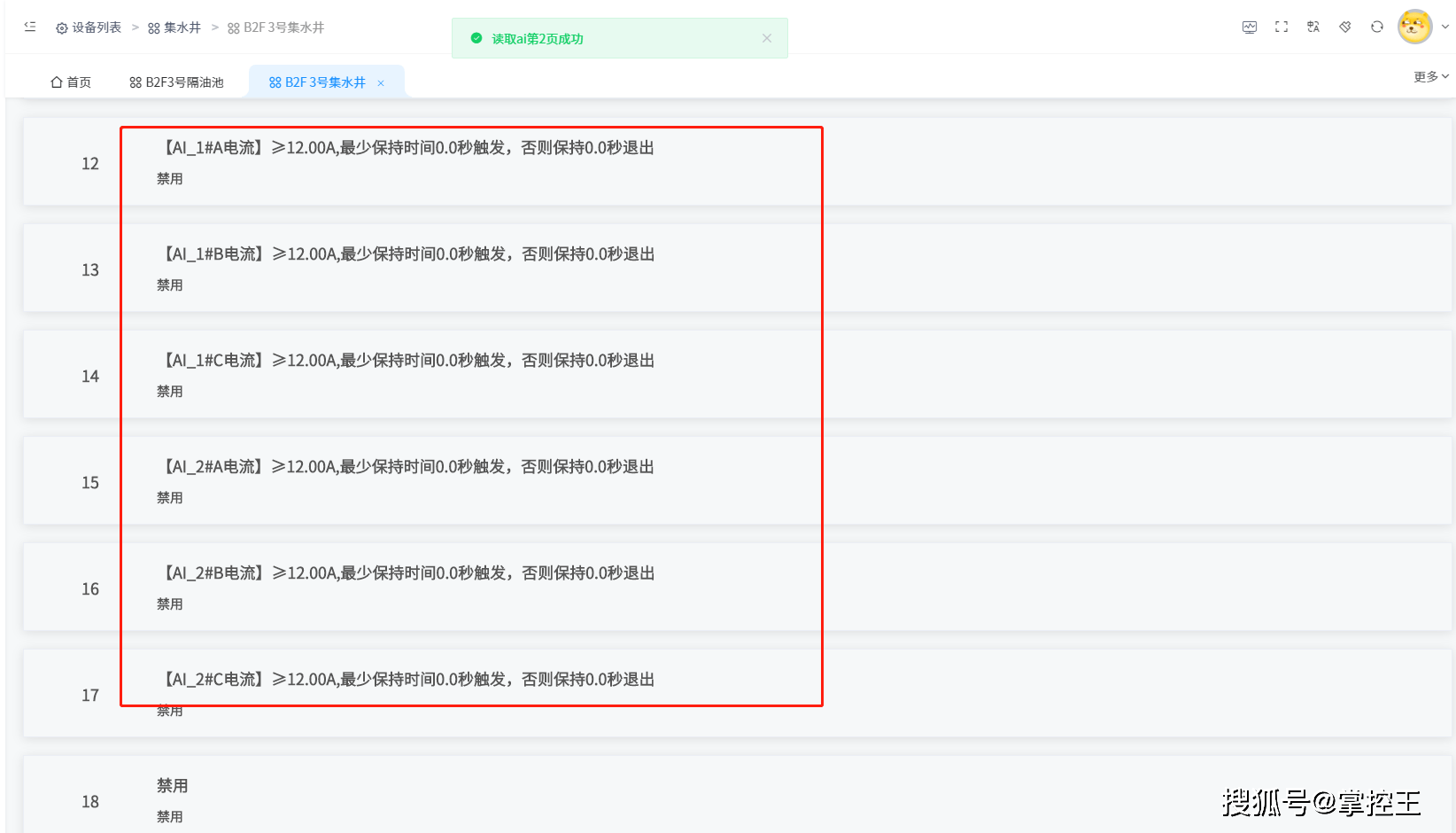This screenshot has width=1456, height=833.
Task: Click the gear icon before 设备列表
Action: 61,28
